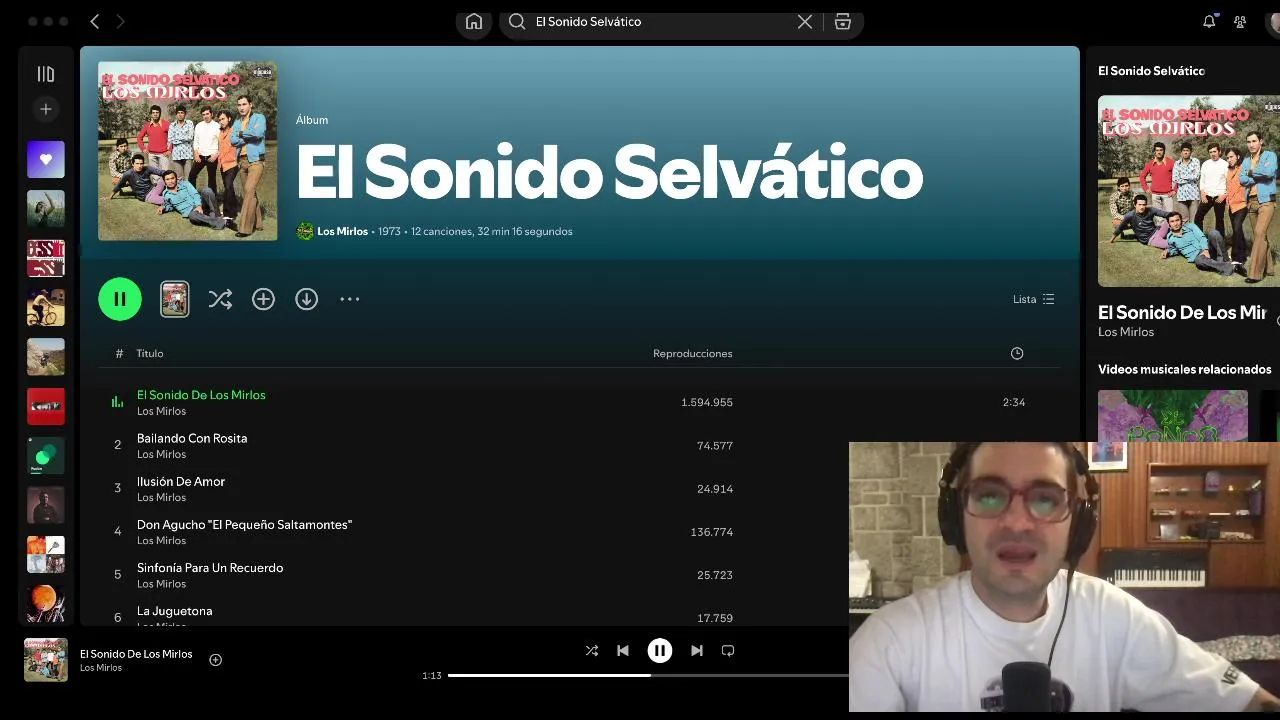Pause the album with the green button
1280x720 pixels.
pyautogui.click(x=120, y=299)
